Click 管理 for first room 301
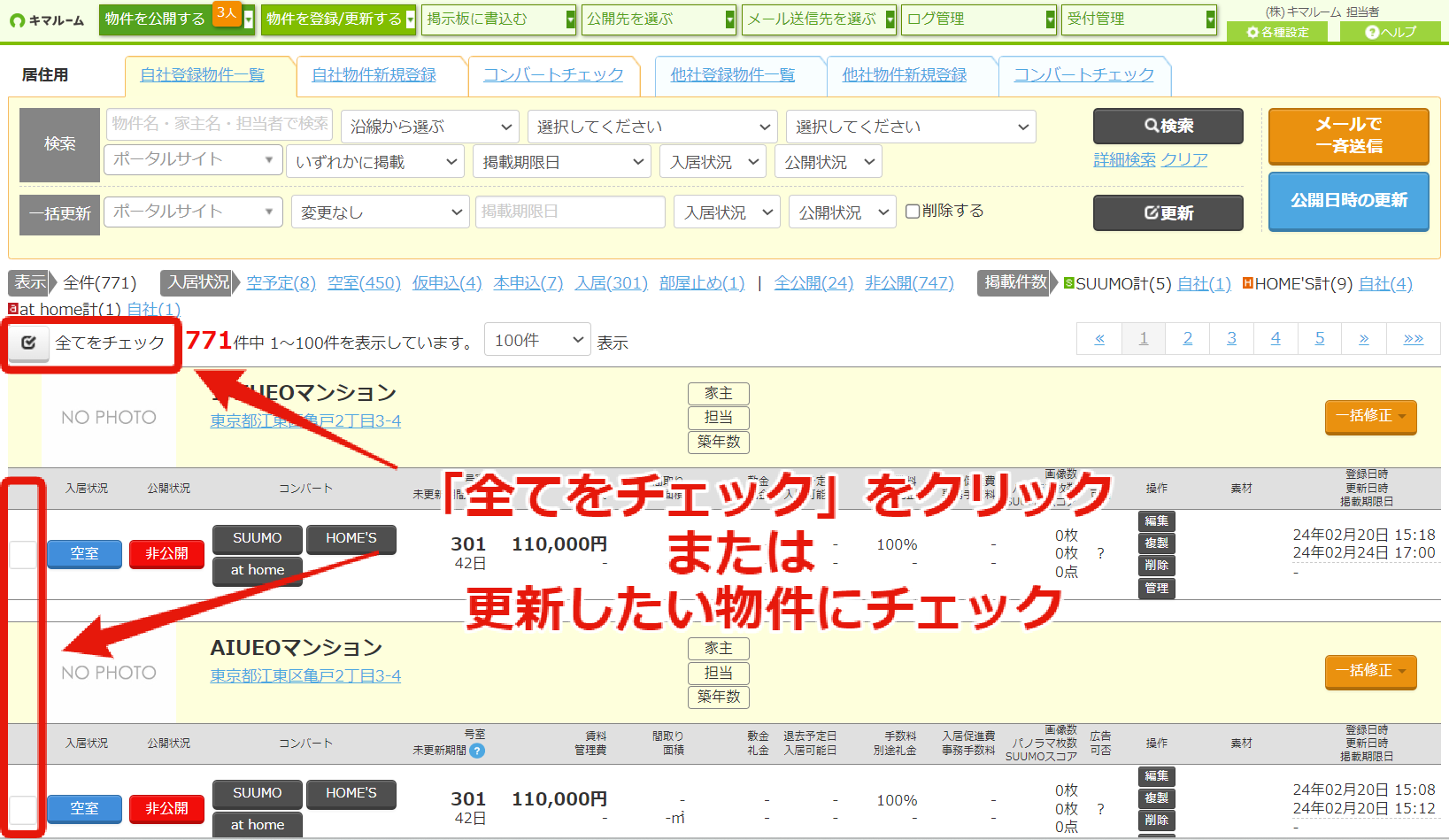 point(1156,589)
